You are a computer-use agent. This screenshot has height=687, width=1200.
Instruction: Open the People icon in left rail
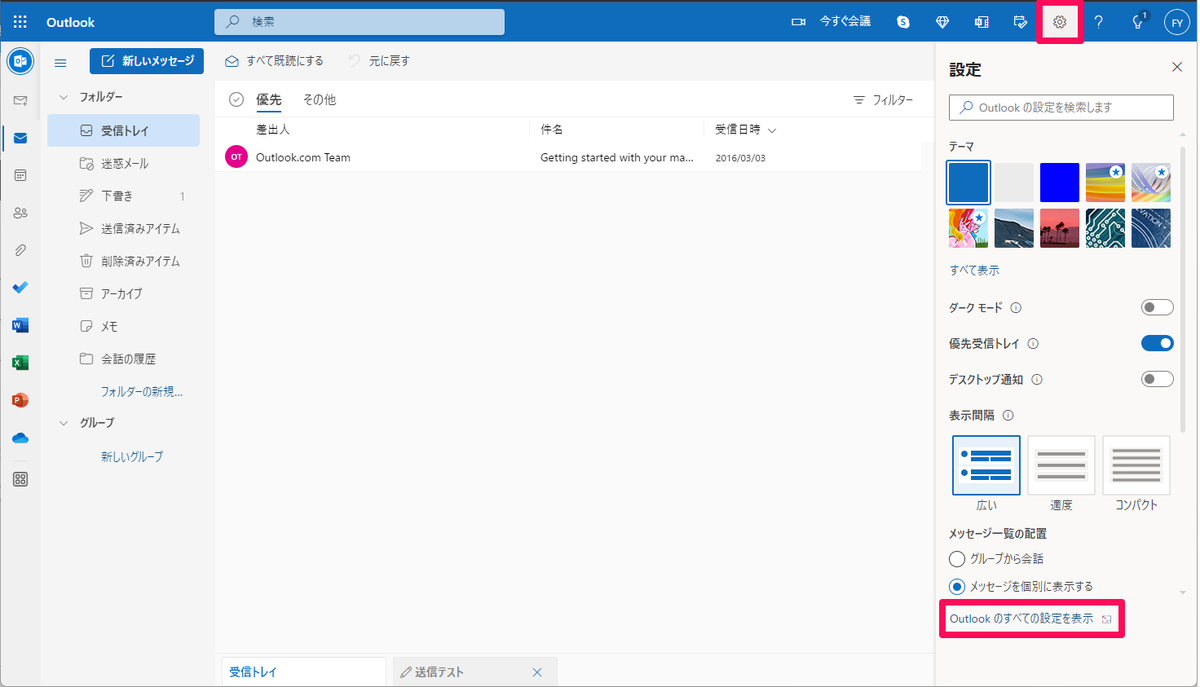(20, 212)
